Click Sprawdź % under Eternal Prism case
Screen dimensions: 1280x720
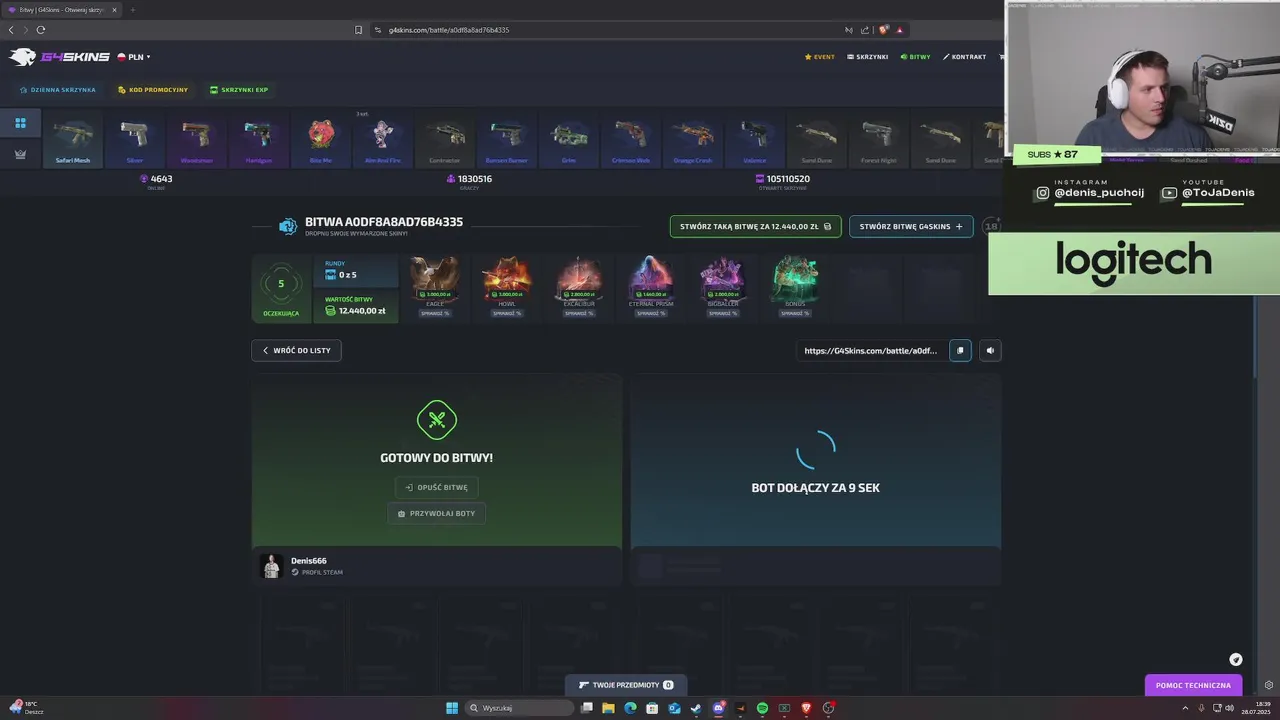pyautogui.click(x=651, y=314)
